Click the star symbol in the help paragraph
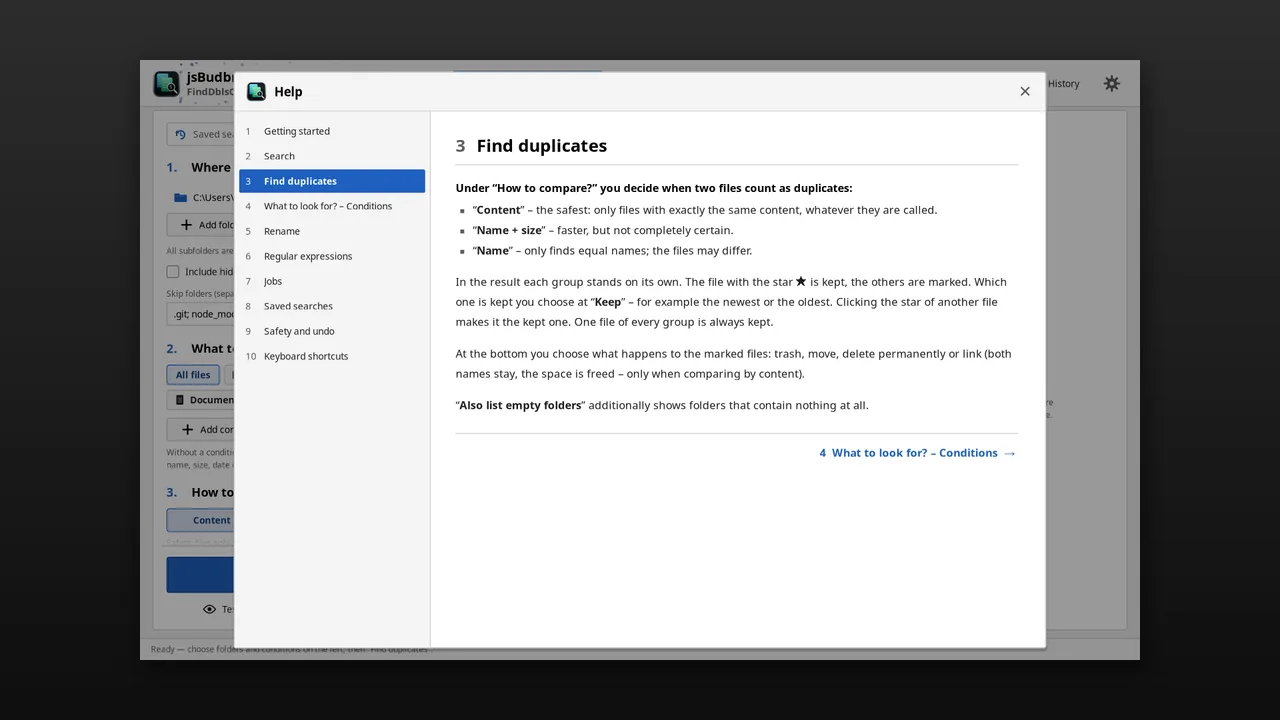The image size is (1280, 720). 801,281
